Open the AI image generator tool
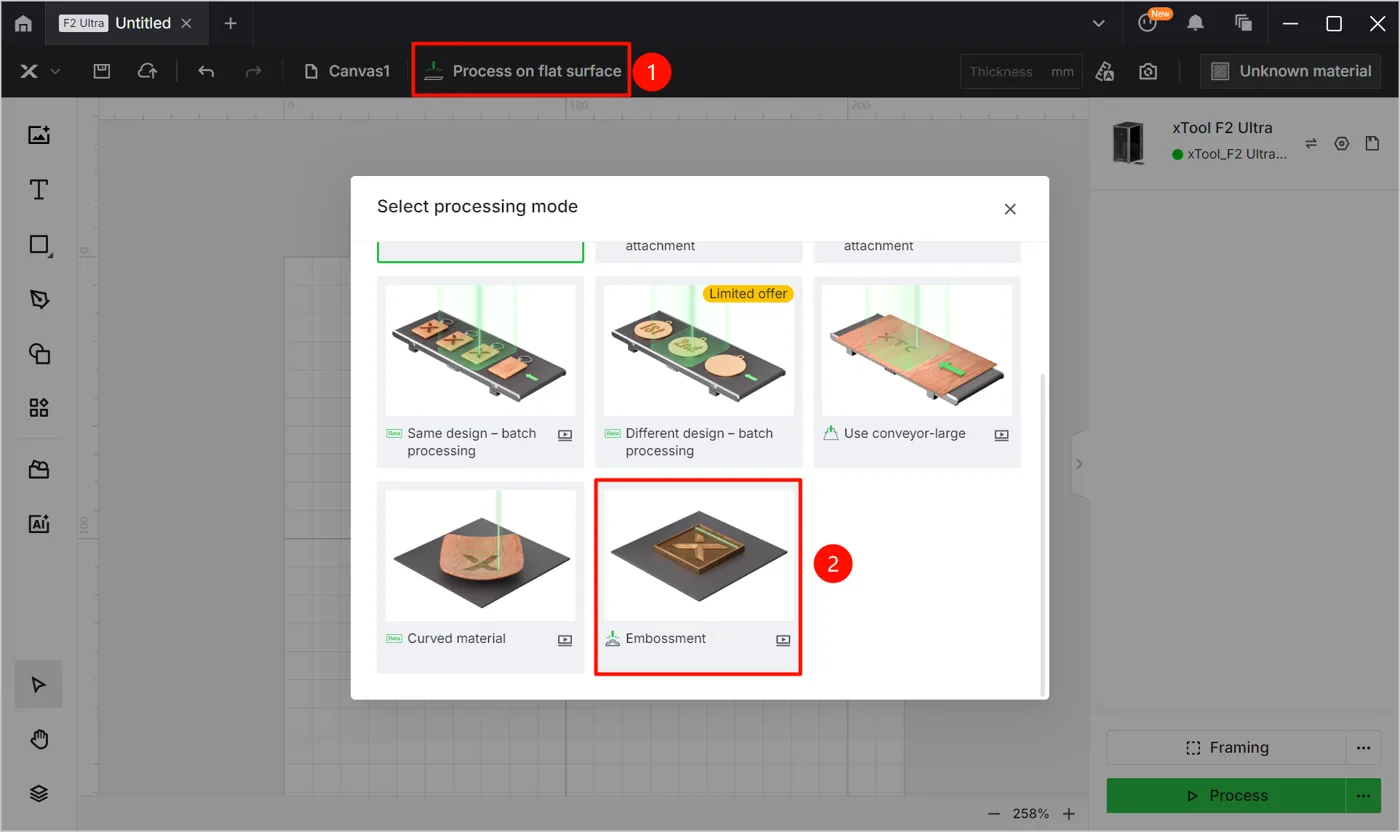This screenshot has height=832, width=1400. coord(39,524)
